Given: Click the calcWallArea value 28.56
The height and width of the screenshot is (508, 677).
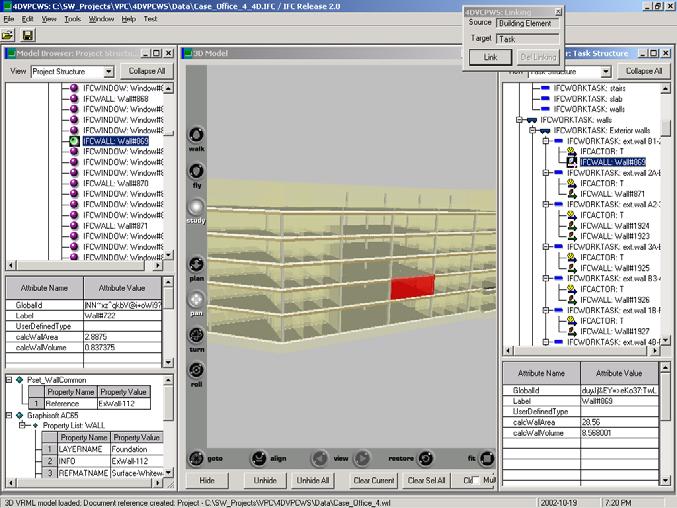Looking at the screenshot, I should [619, 422].
